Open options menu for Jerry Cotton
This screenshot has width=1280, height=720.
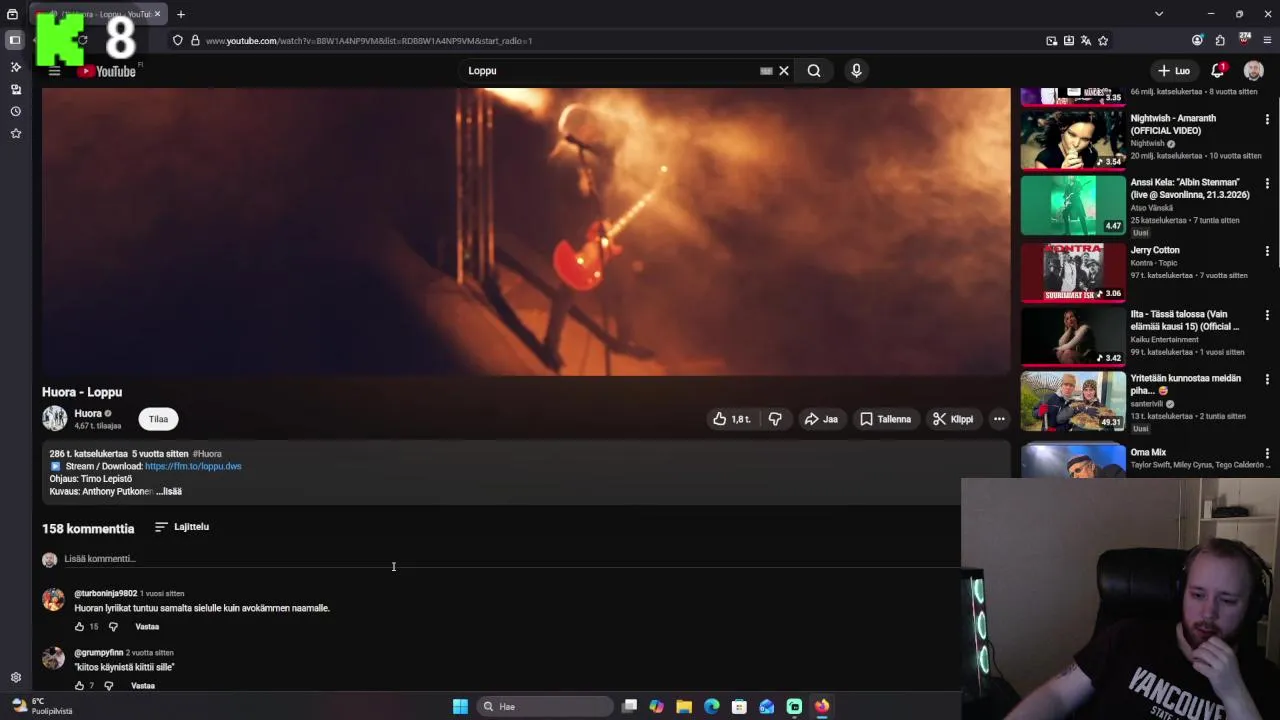(x=1267, y=251)
